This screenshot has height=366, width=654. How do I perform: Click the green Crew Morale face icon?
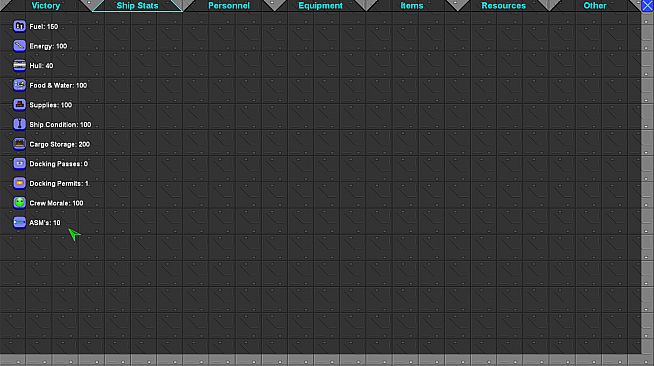(x=19, y=203)
